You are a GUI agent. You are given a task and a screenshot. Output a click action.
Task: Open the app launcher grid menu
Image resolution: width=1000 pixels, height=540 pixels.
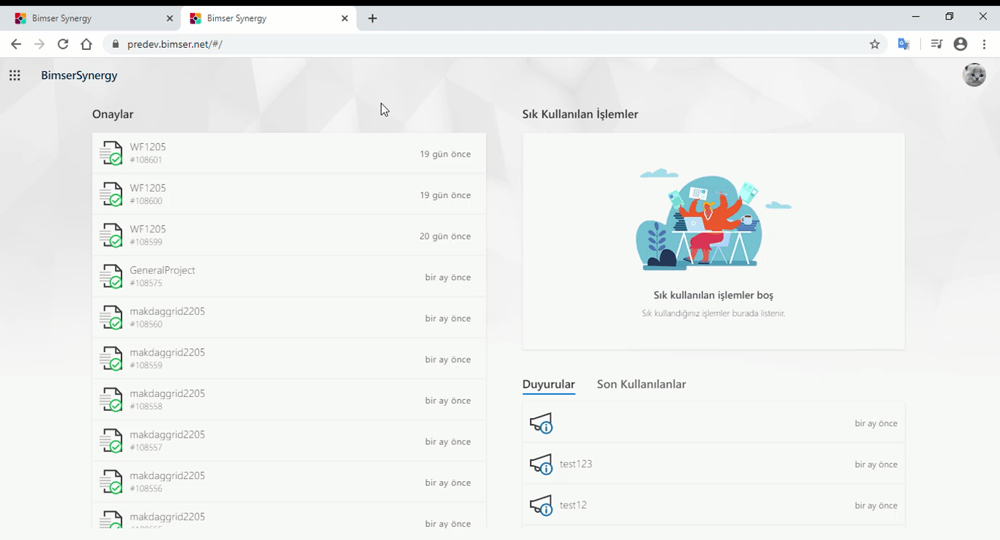[x=15, y=75]
